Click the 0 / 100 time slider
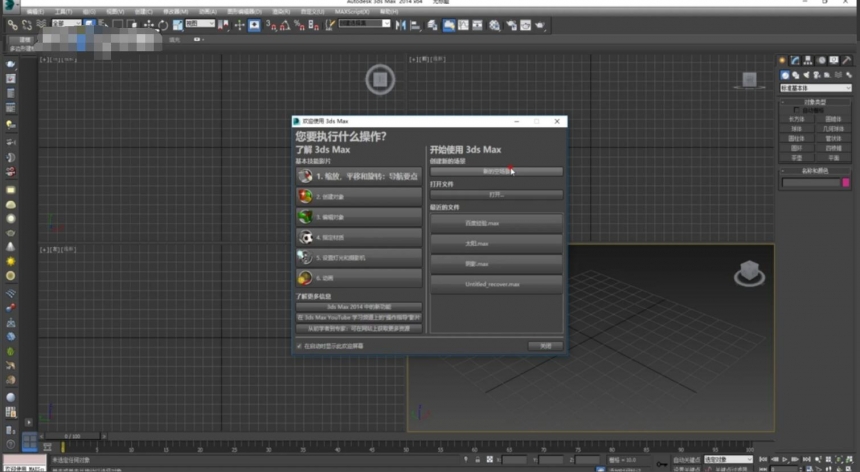The width and height of the screenshot is (860, 472). click(x=72, y=436)
